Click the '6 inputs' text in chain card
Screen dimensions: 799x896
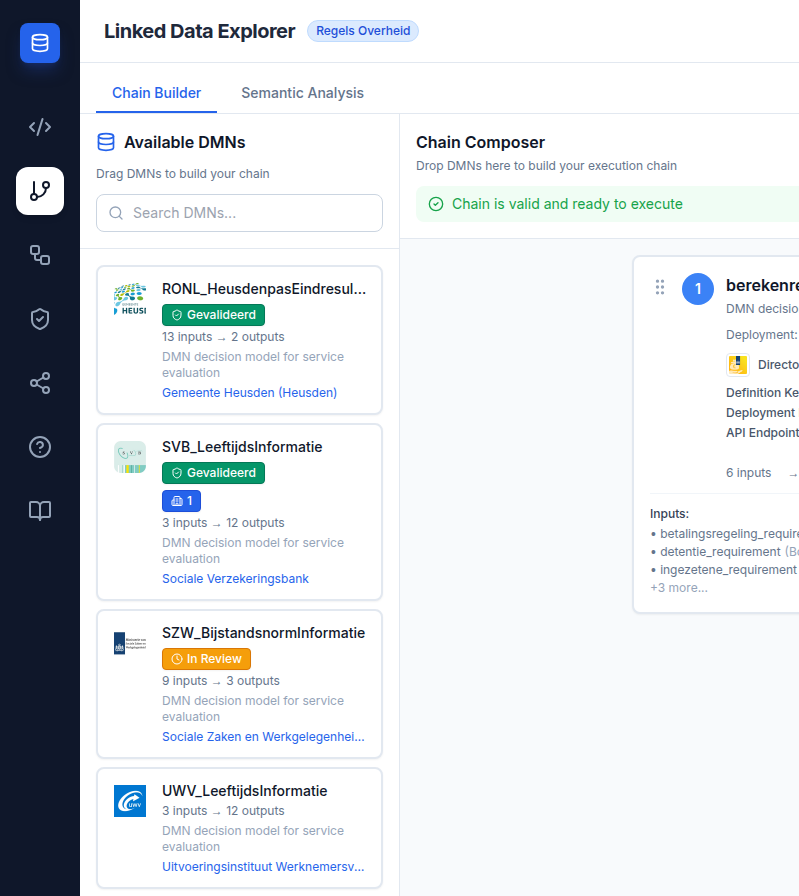pos(748,473)
